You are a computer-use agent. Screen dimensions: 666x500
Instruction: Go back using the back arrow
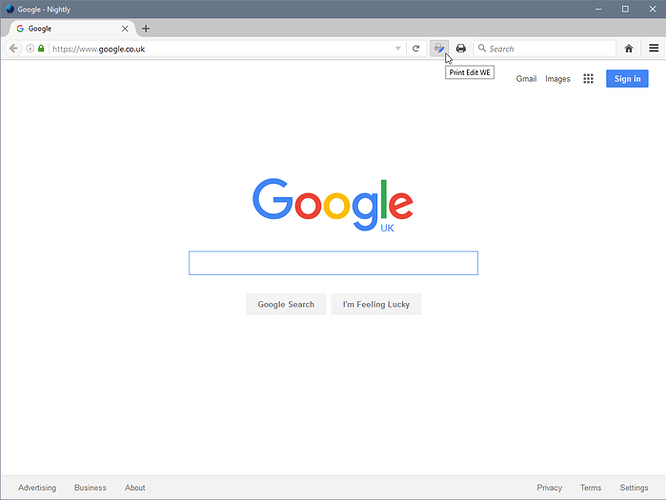click(13, 48)
